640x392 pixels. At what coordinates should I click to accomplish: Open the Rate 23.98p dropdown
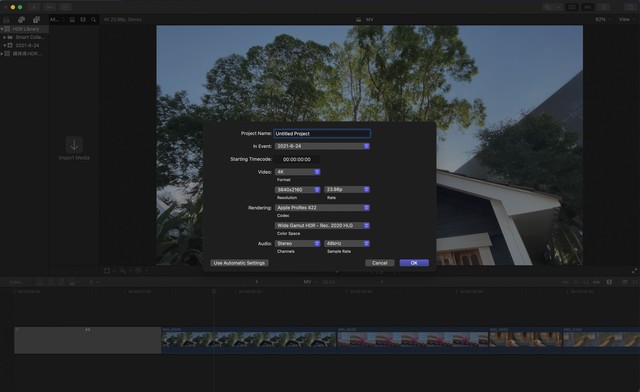347,189
